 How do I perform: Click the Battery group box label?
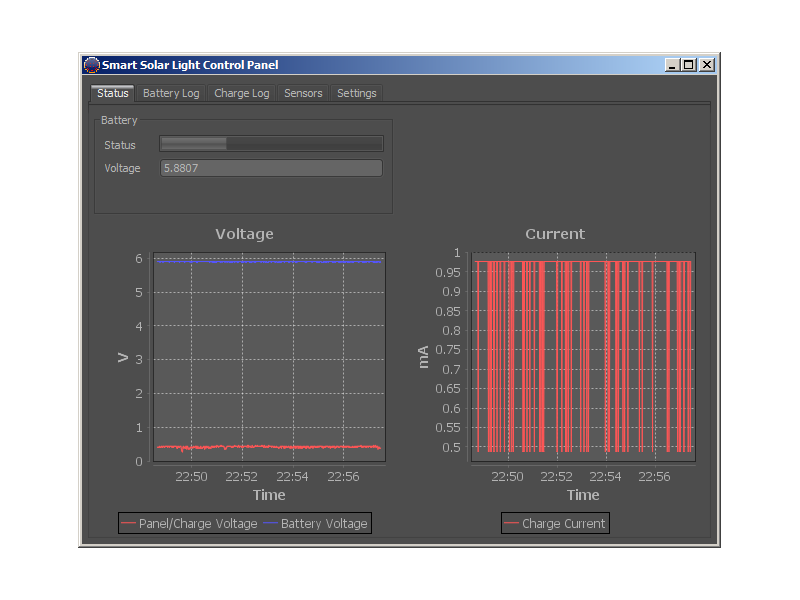tap(119, 120)
